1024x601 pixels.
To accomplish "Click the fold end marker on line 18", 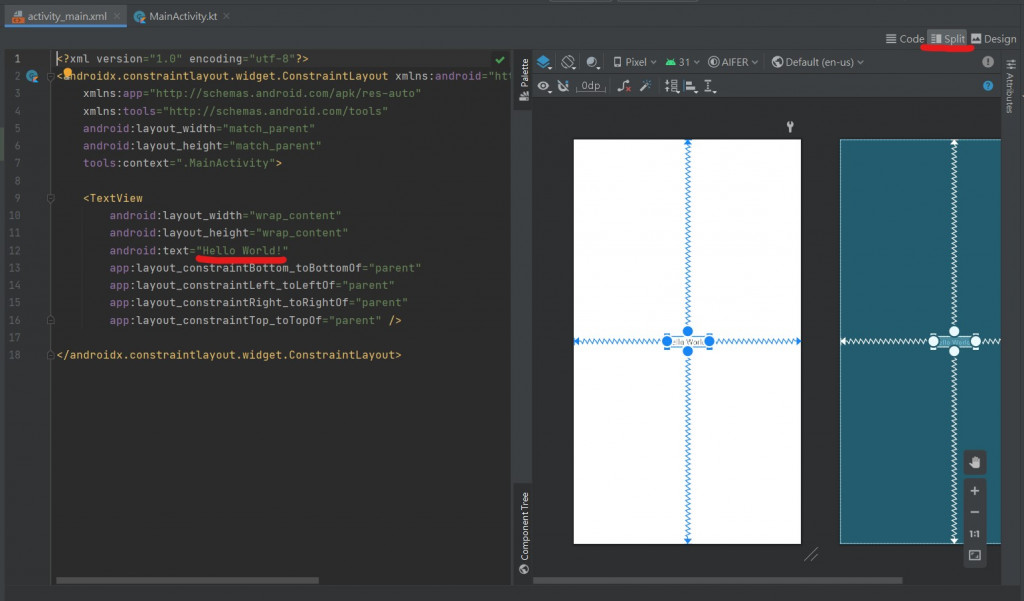I will click(50, 355).
